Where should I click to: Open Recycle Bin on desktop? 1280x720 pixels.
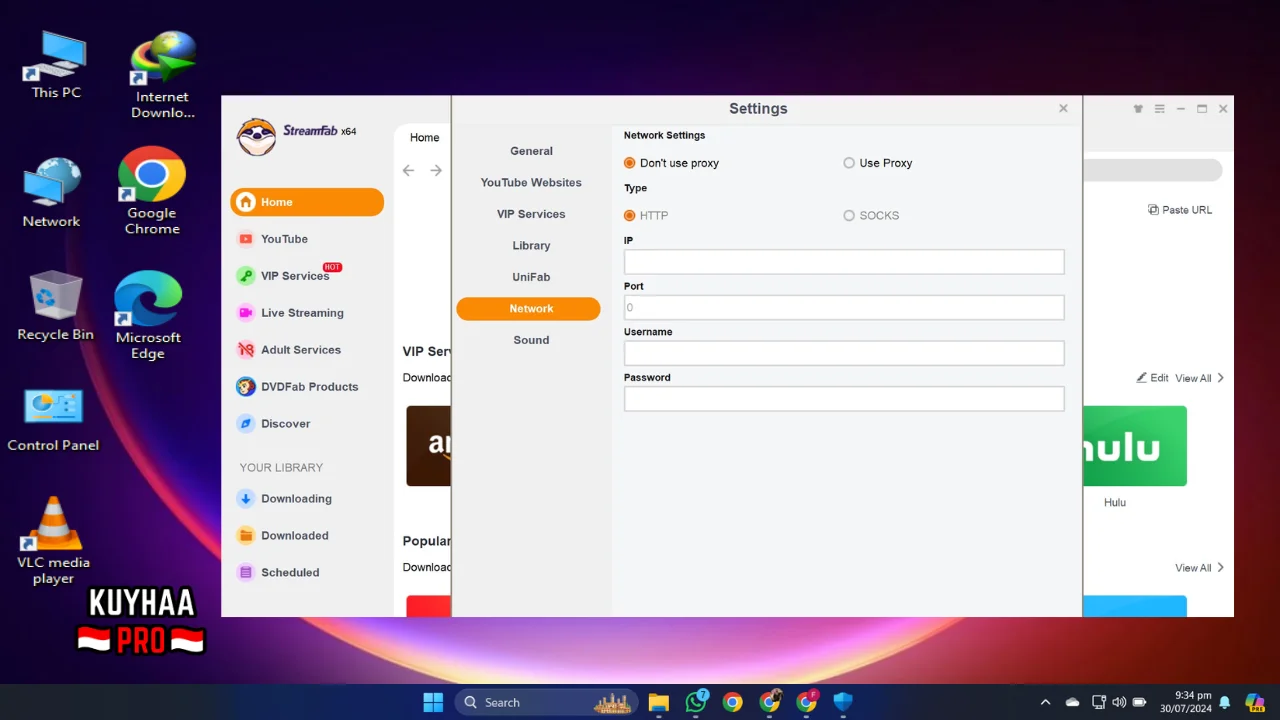56,306
